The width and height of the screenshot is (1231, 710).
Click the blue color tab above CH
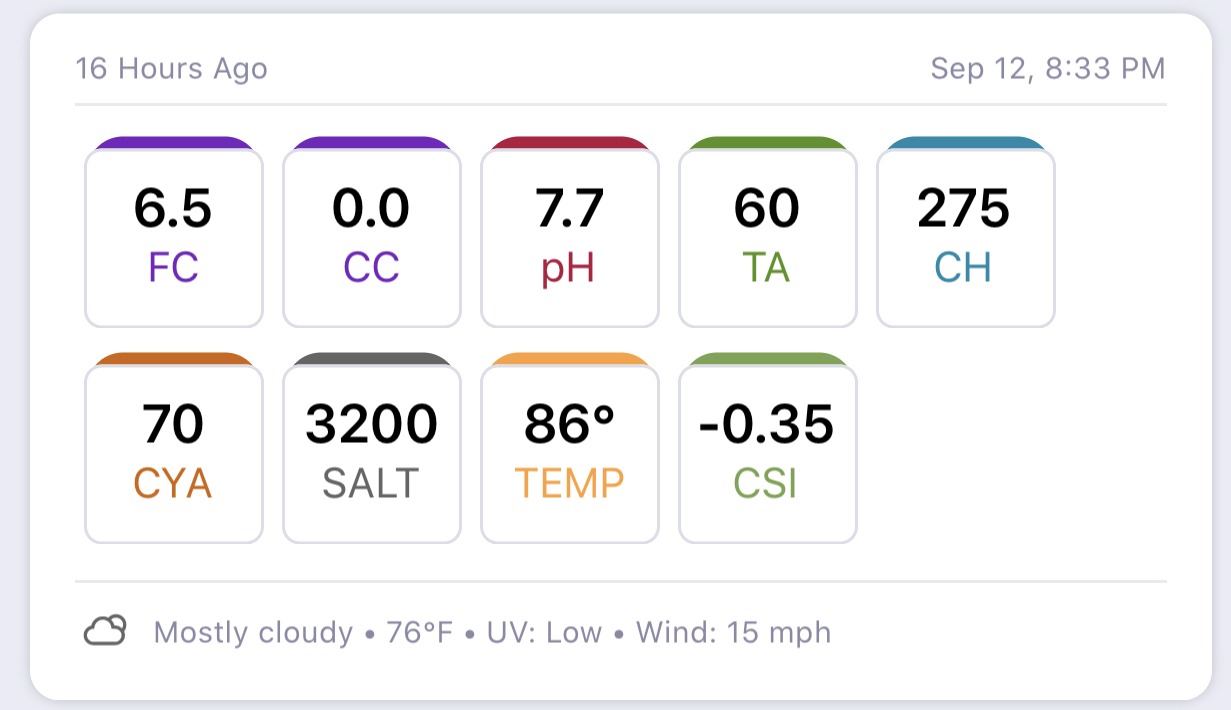point(966,142)
